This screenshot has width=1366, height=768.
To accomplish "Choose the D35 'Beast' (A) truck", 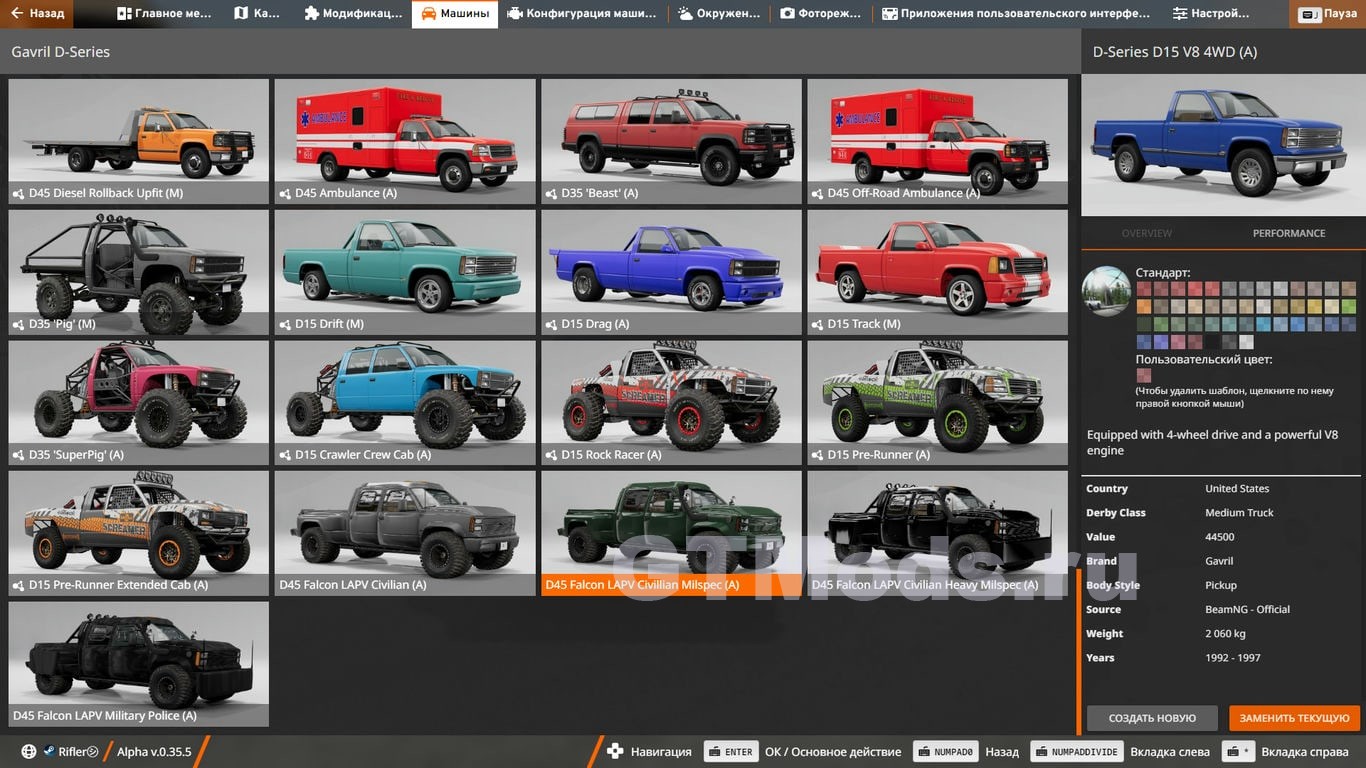I will [671, 142].
